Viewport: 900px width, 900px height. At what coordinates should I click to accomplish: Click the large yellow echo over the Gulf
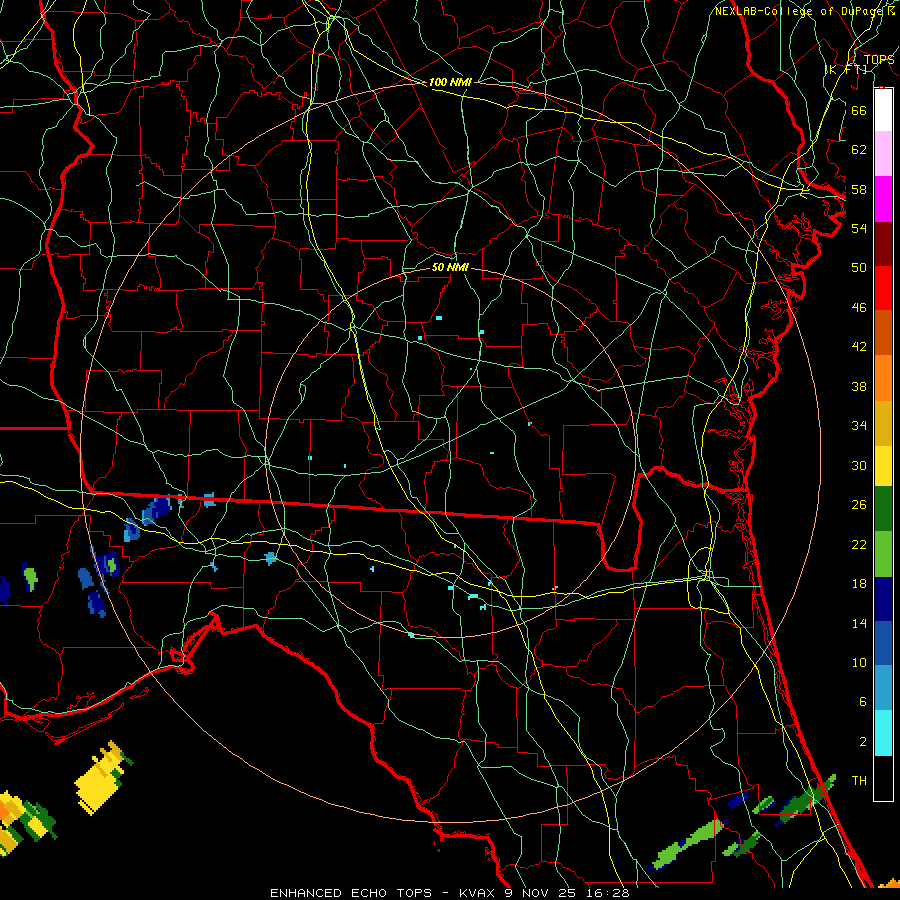(99, 782)
